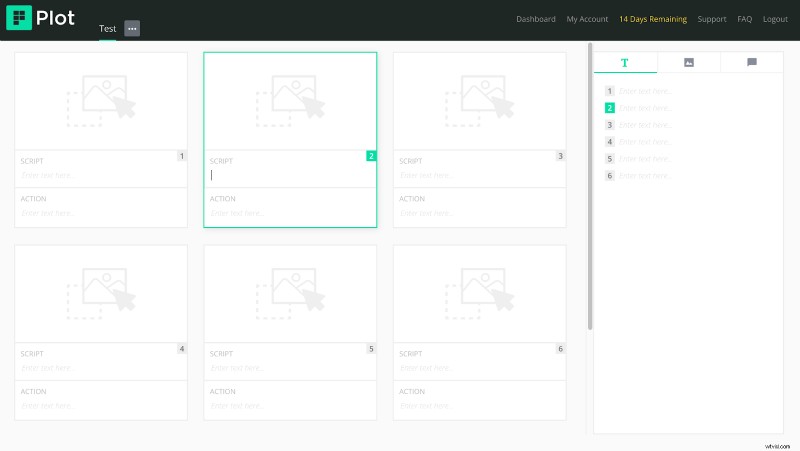This screenshot has height=451, width=800.
Task: Click image placeholder icon in scene 3
Action: tap(479, 101)
